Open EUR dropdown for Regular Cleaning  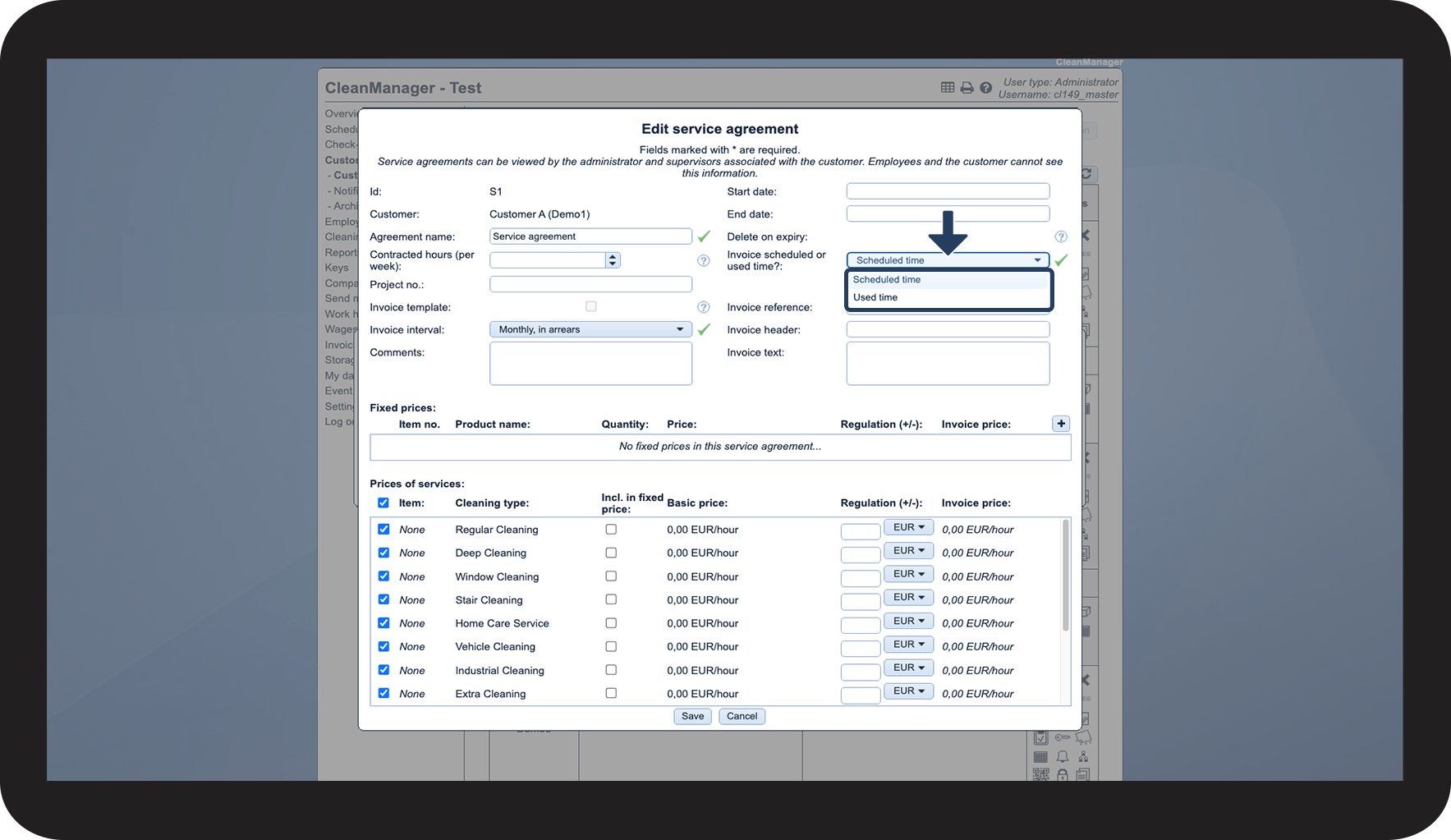point(909,527)
